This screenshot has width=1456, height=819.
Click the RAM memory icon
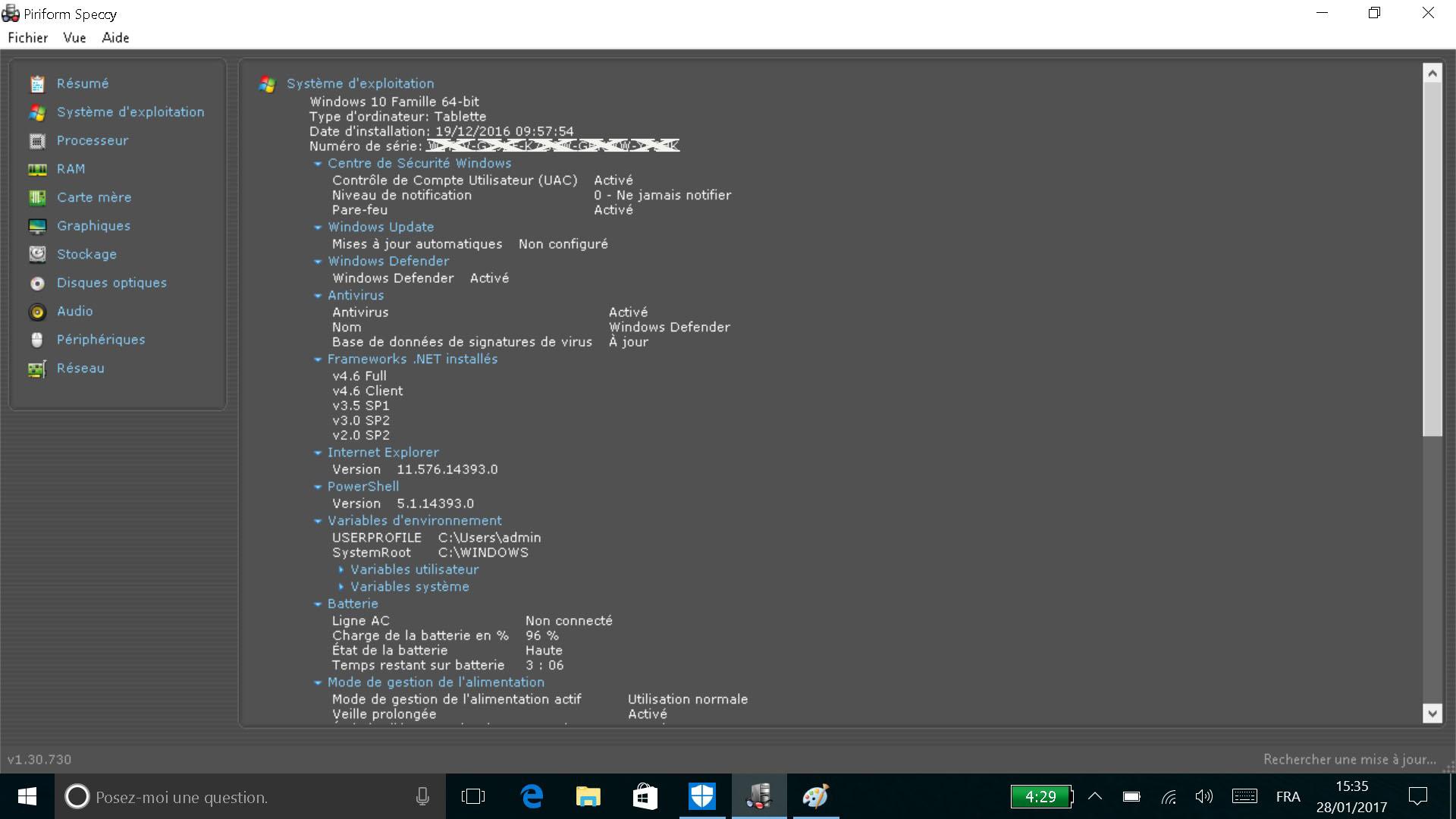(37, 169)
